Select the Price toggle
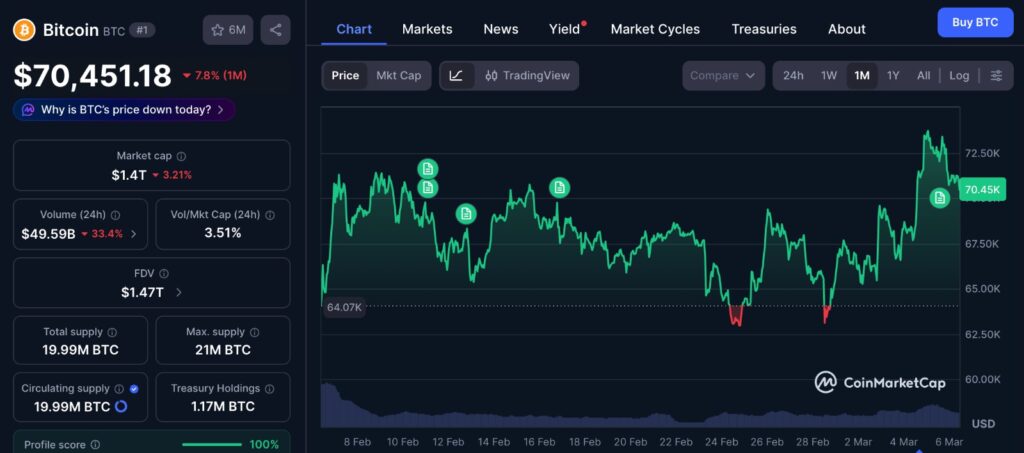 tap(345, 76)
